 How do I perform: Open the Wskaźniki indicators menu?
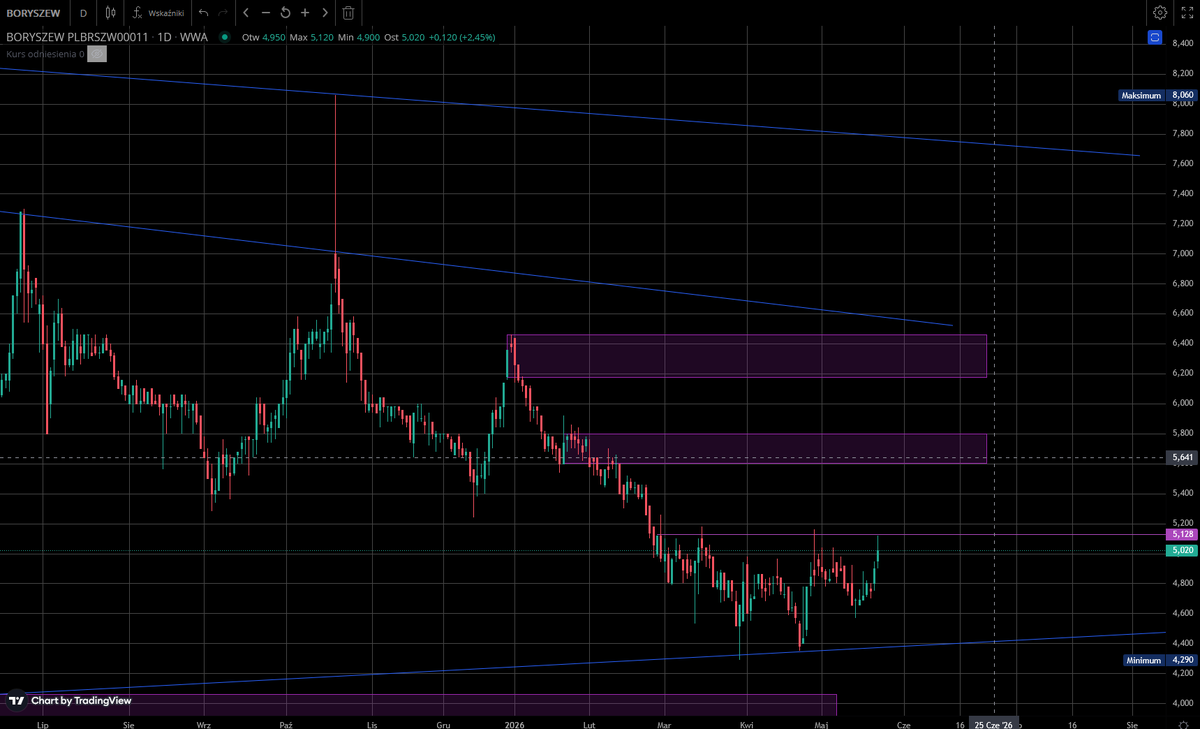(x=158, y=13)
